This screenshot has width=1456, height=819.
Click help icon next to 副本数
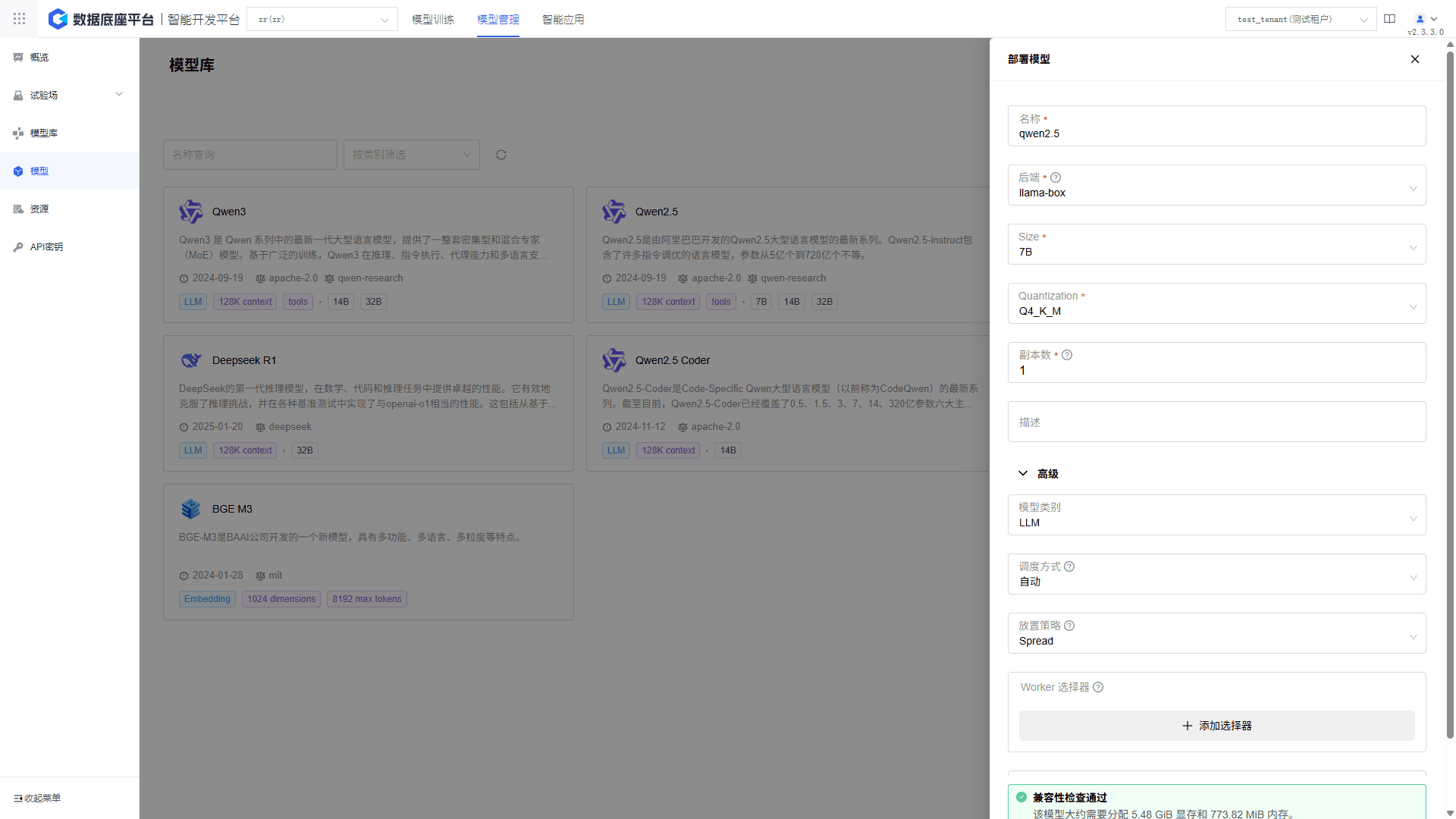click(x=1067, y=355)
